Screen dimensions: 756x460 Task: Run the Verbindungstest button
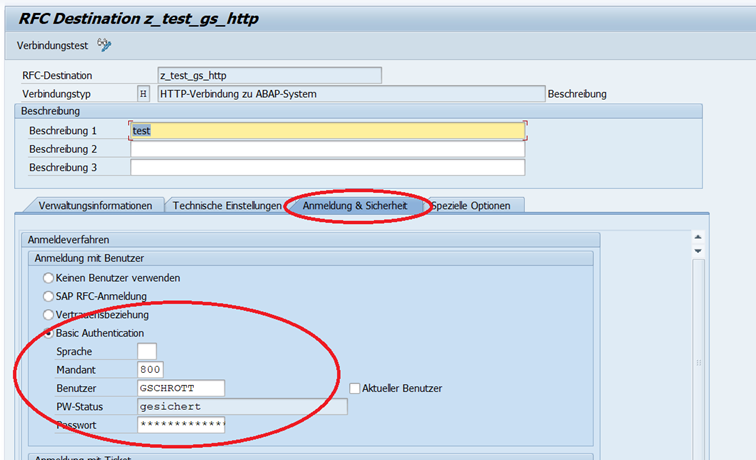point(53,45)
